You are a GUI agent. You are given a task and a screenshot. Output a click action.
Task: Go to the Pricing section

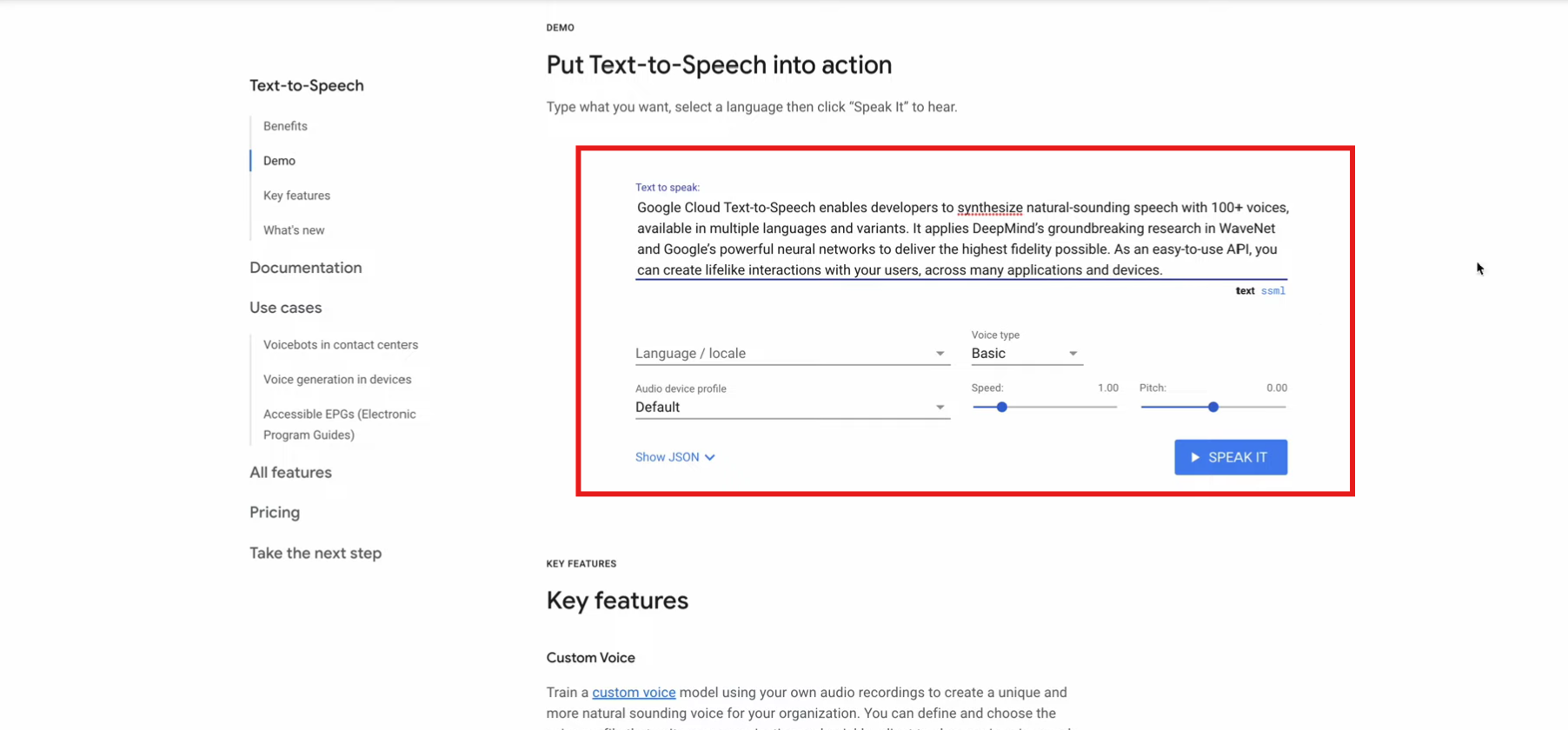(275, 513)
